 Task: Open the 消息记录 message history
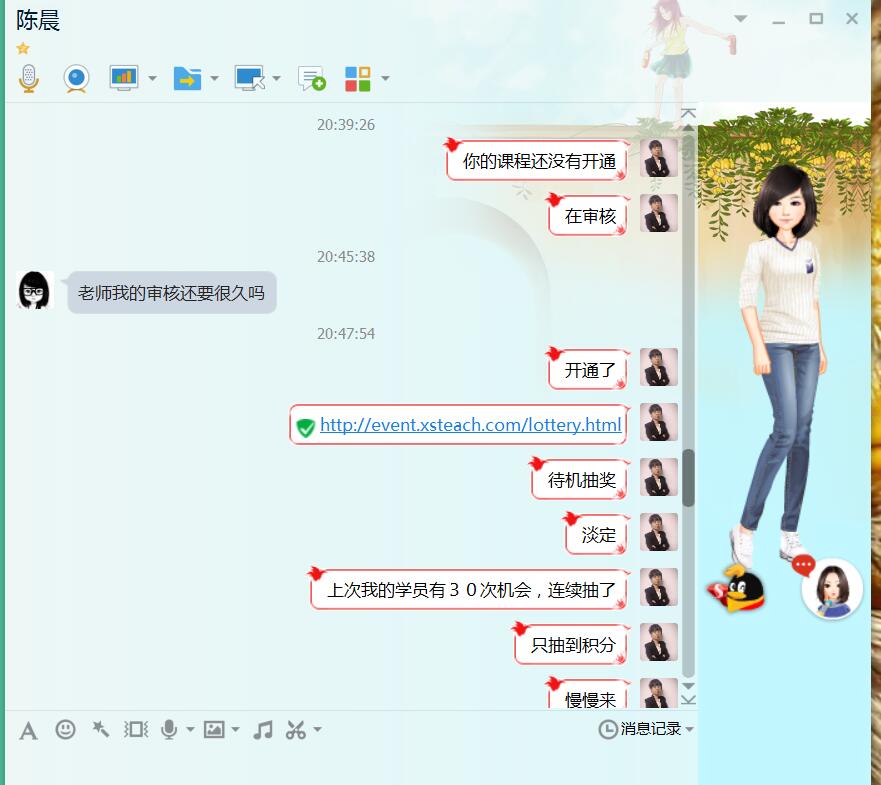645,729
